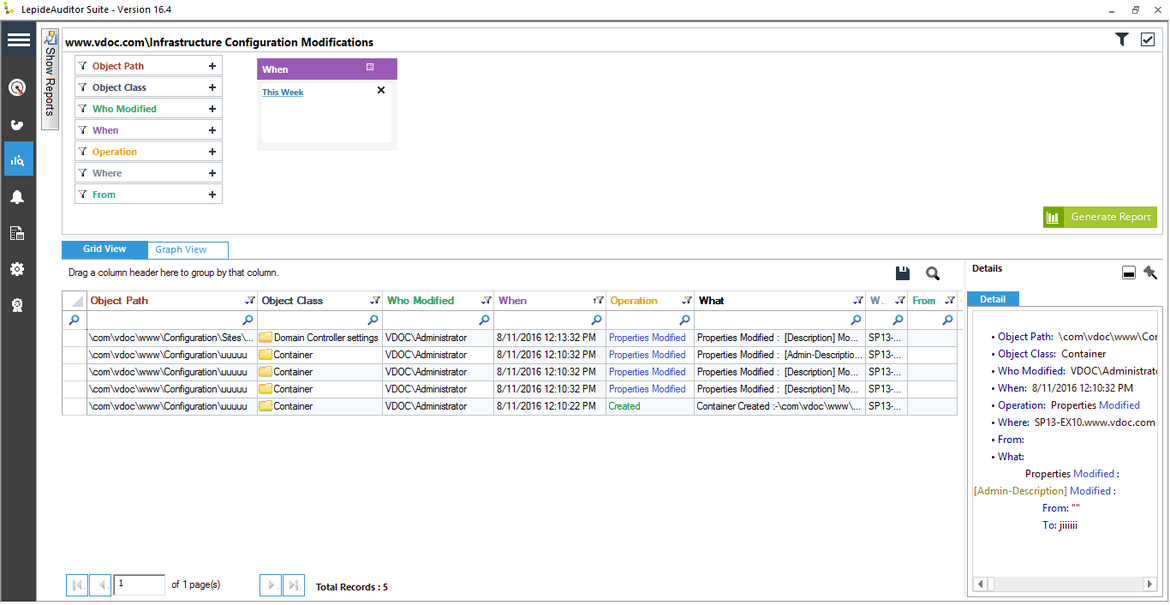Open Object Path column filter dropdown
The width and height of the screenshot is (1170, 605).
pyautogui.click(x=249, y=301)
